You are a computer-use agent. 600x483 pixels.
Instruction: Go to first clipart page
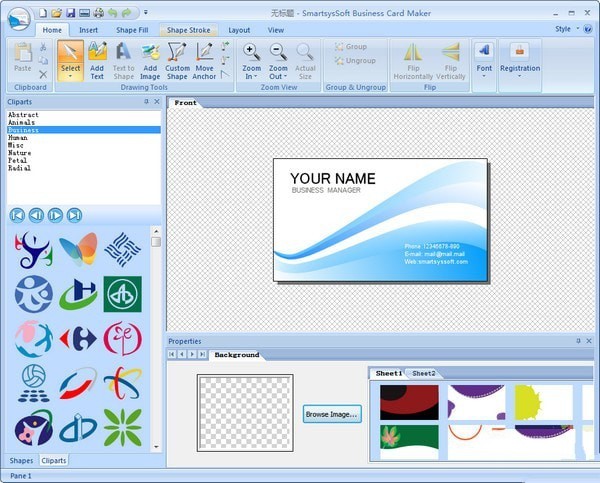pos(17,215)
